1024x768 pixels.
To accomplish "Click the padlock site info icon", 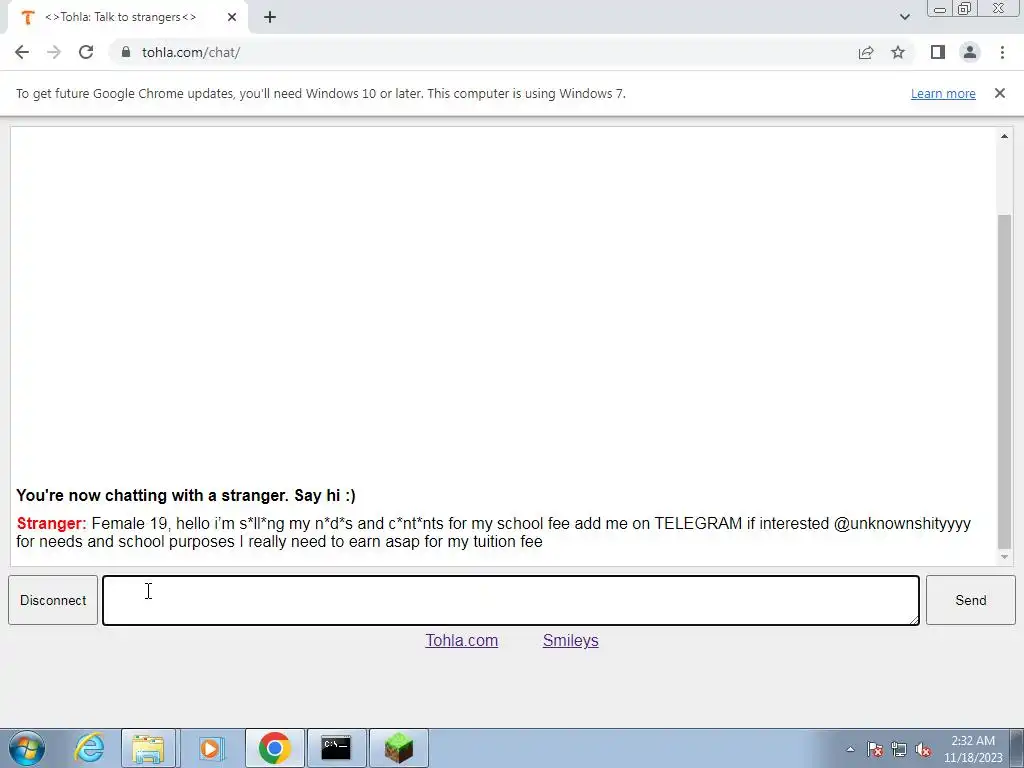I will [x=126, y=52].
